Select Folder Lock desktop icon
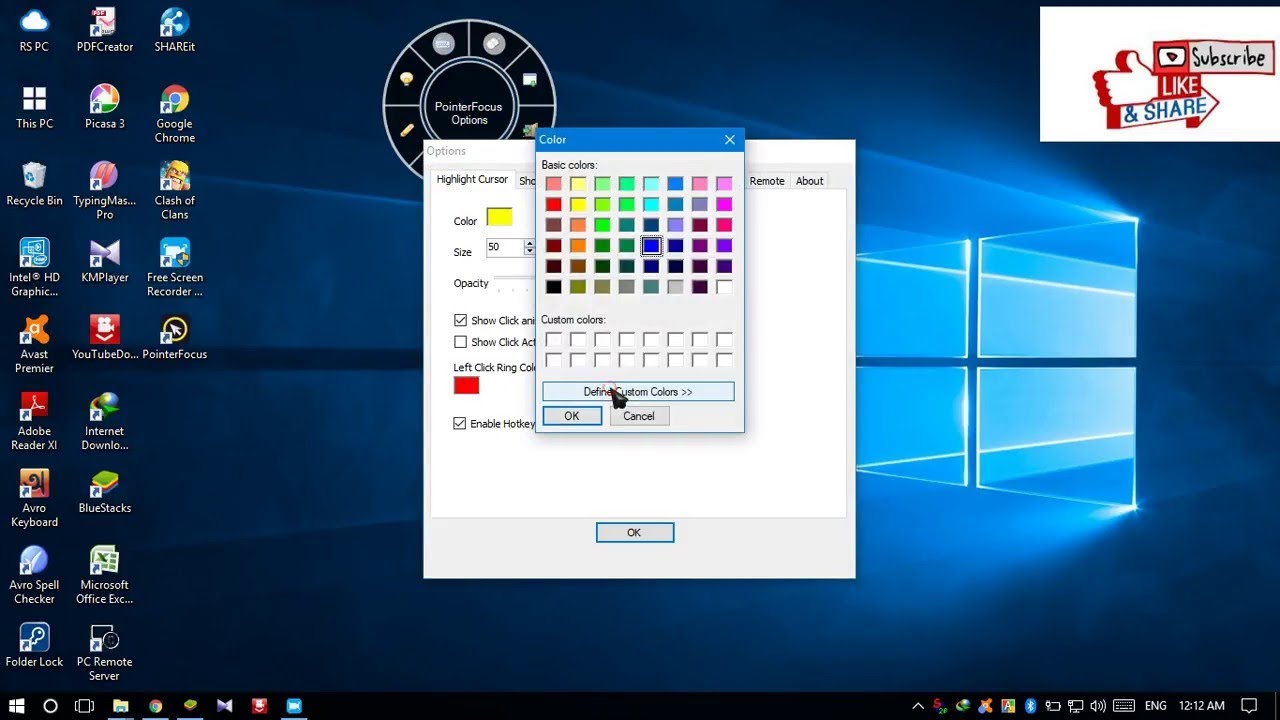This screenshot has height=720, width=1280. point(34,646)
